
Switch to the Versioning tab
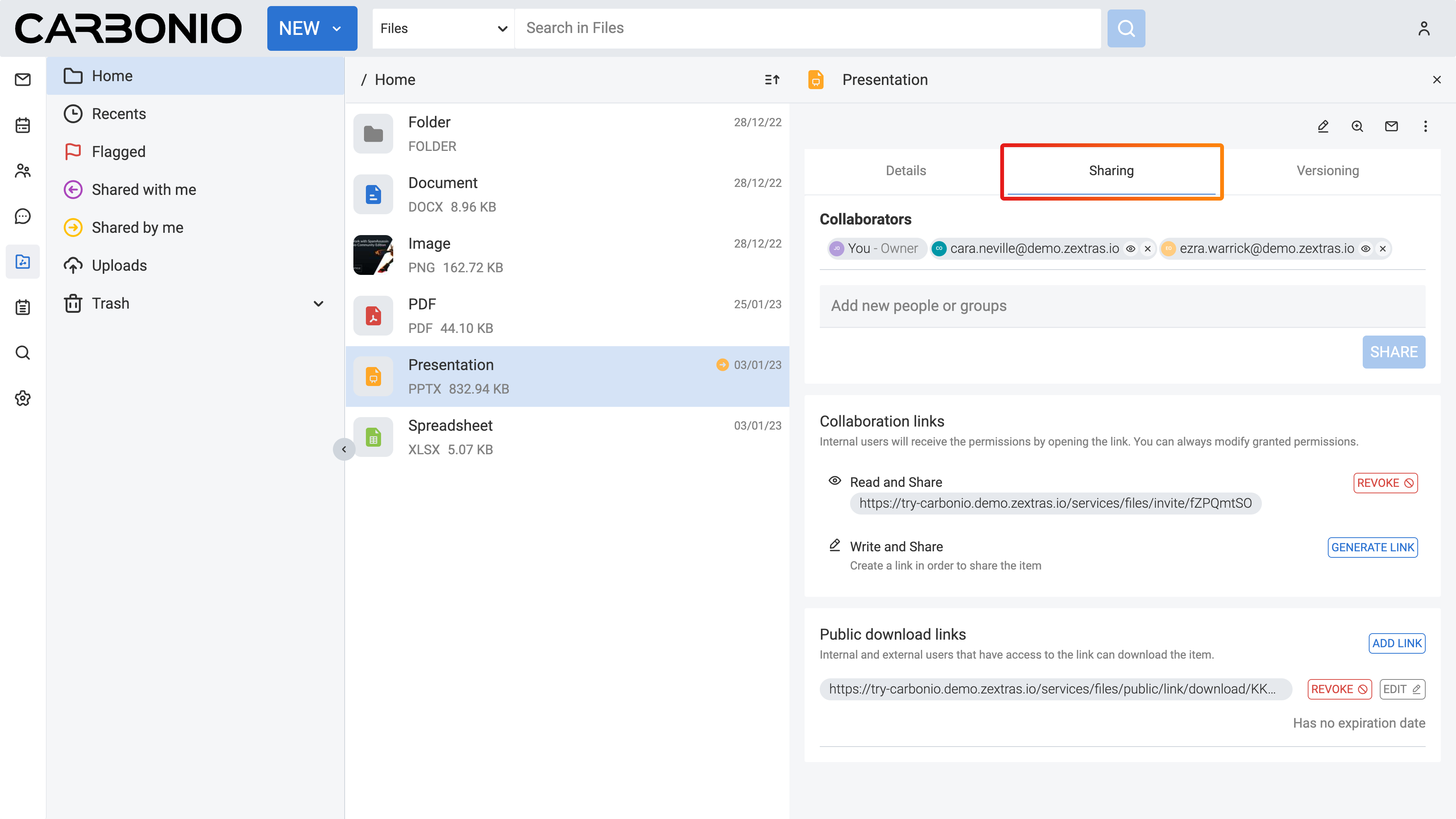click(x=1327, y=171)
